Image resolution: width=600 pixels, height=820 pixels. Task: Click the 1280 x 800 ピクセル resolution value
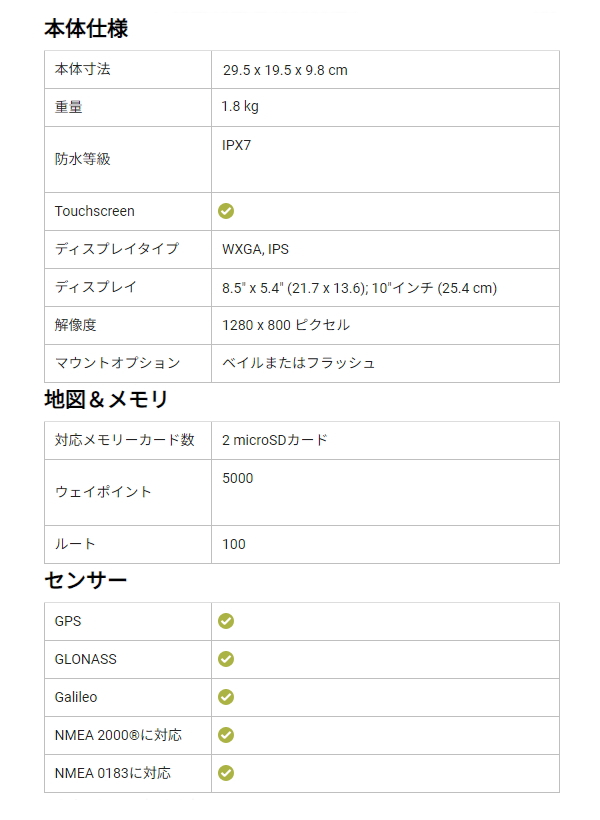pyautogui.click(x=286, y=325)
